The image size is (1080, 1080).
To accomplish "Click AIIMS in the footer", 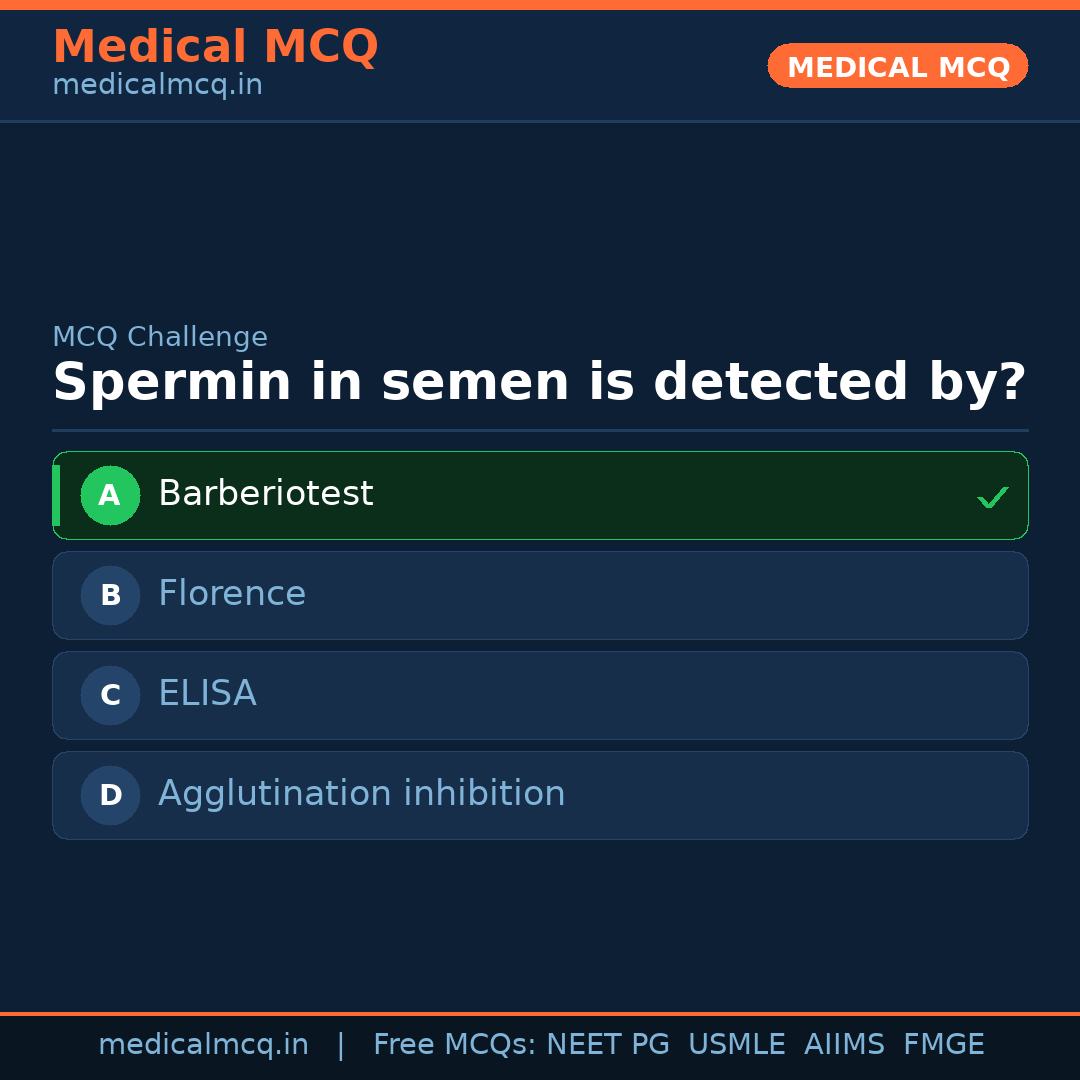I will click(844, 1045).
